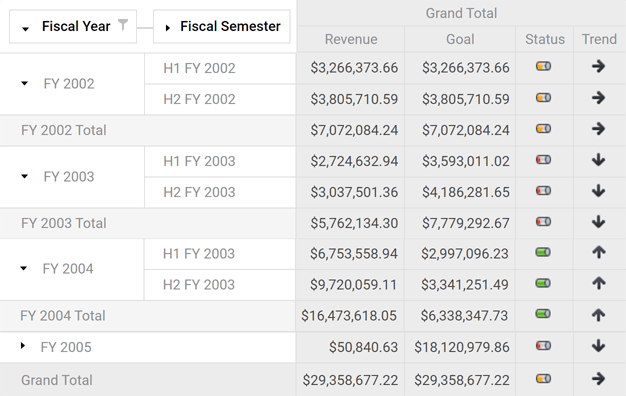Click the down trend arrow for H1 FY 2003
626x396 pixels.
click(598, 160)
